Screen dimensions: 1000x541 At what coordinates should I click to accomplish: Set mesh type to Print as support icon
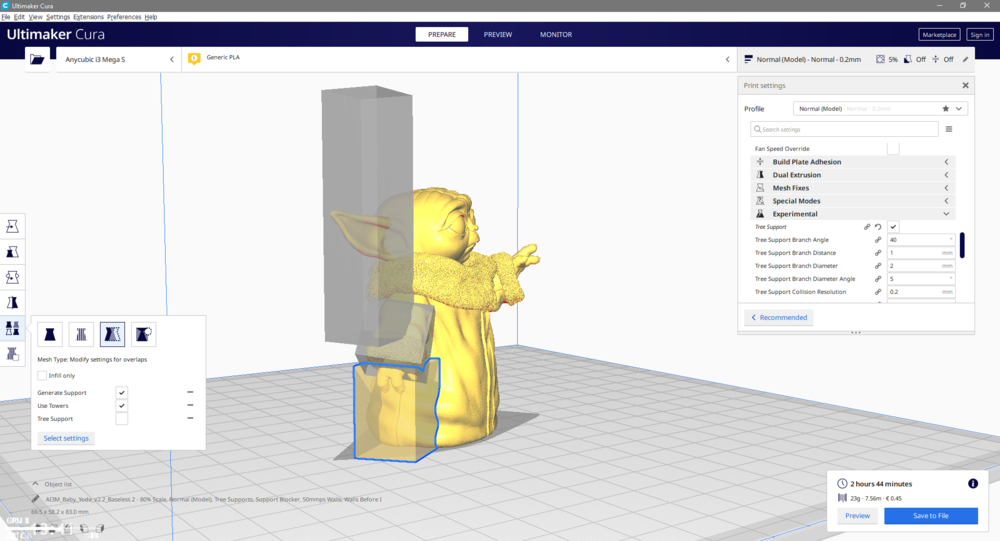tap(81, 334)
